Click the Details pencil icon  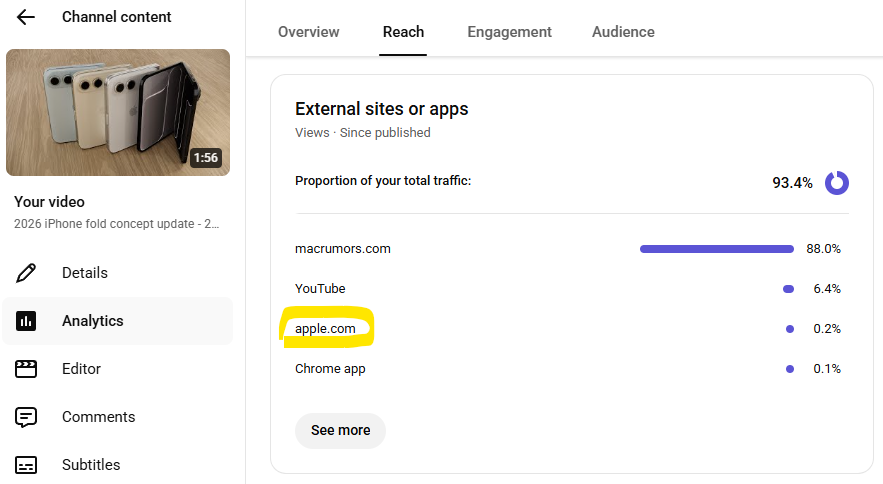[x=27, y=273]
